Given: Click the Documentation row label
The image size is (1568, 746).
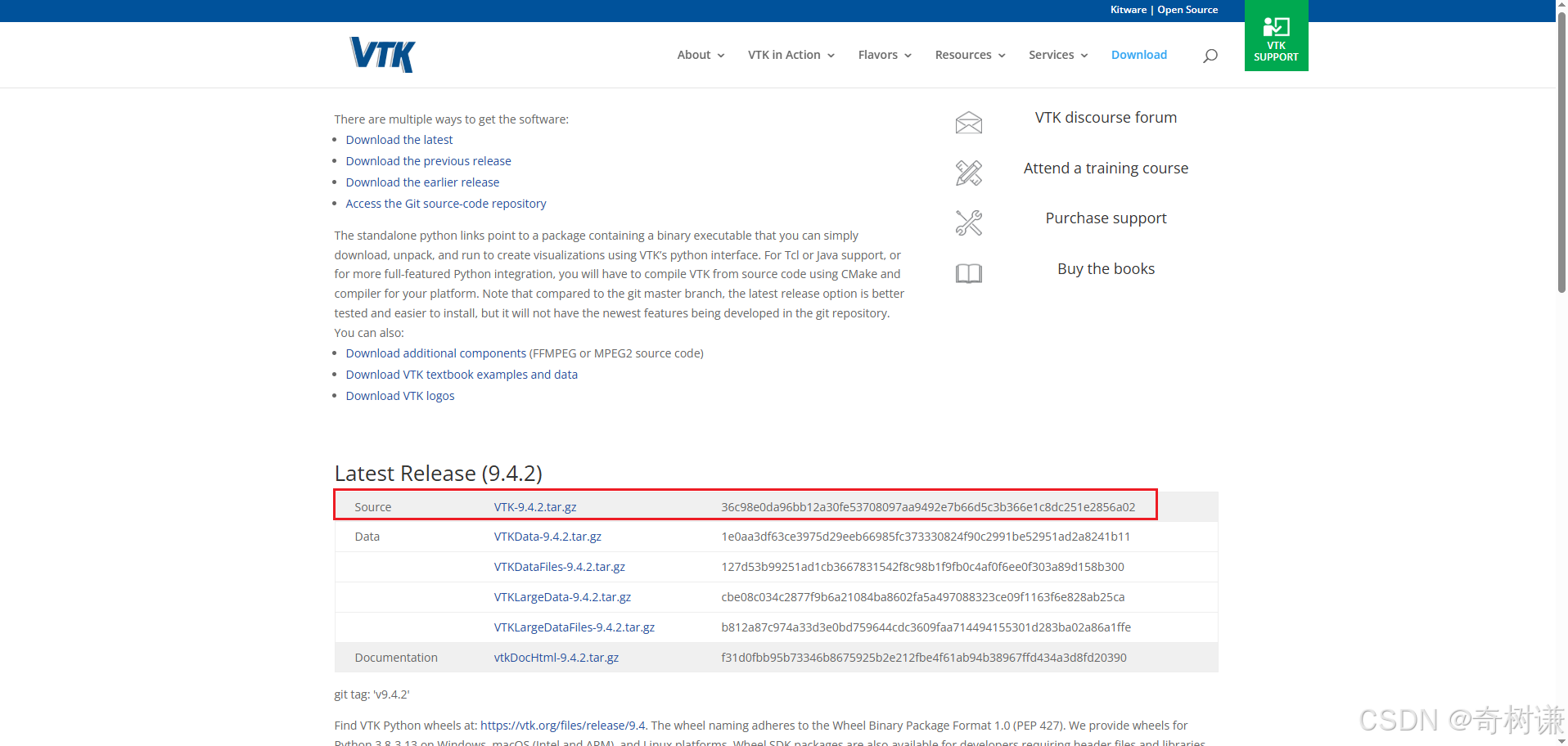Looking at the screenshot, I should [396, 658].
